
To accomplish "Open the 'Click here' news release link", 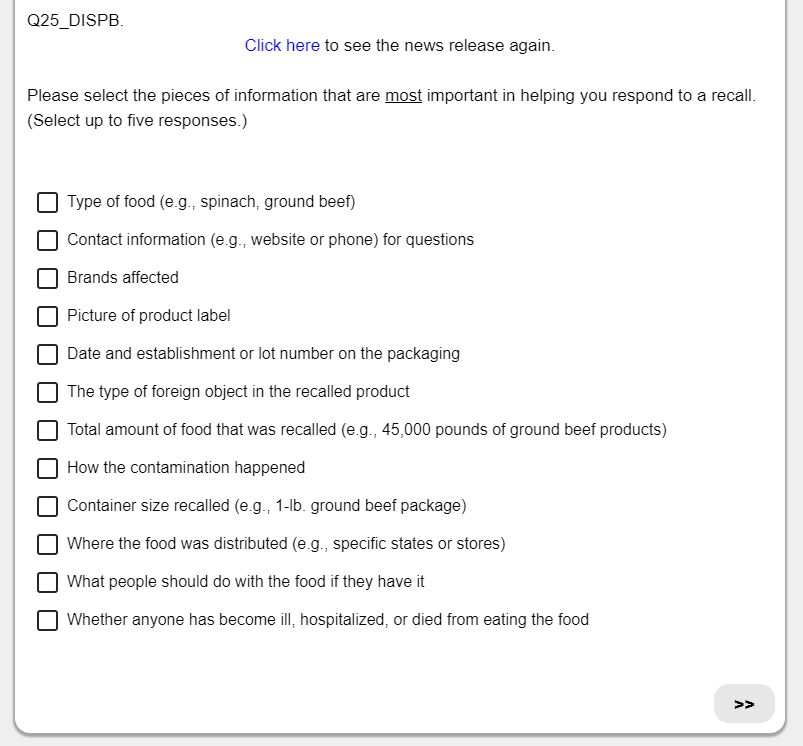I will click(x=282, y=46).
